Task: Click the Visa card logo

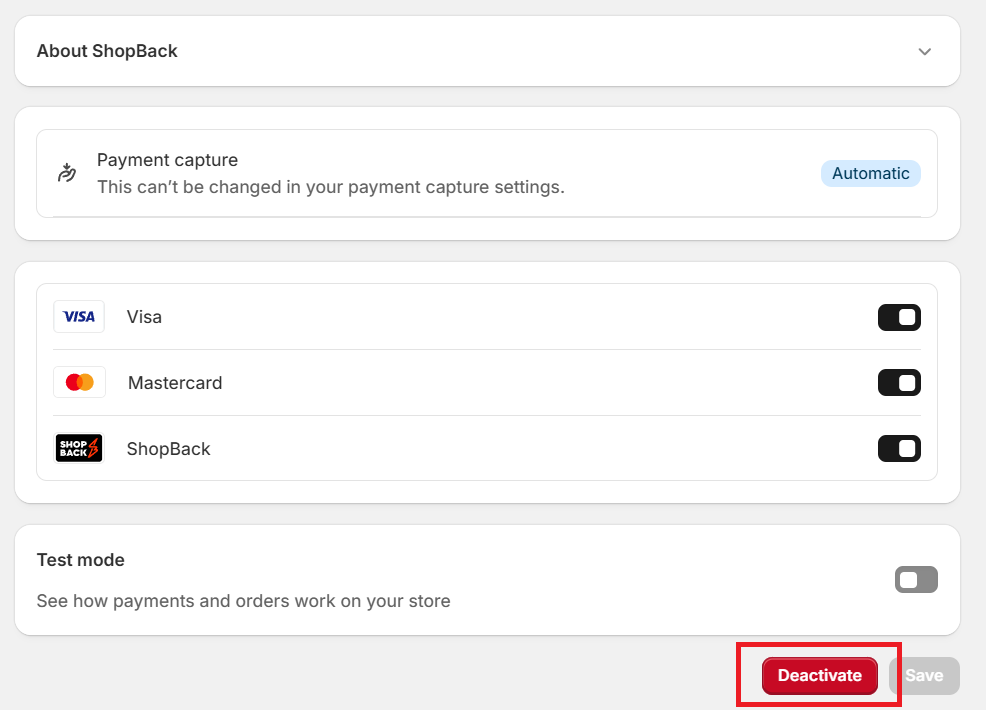Action: pyautogui.click(x=79, y=316)
